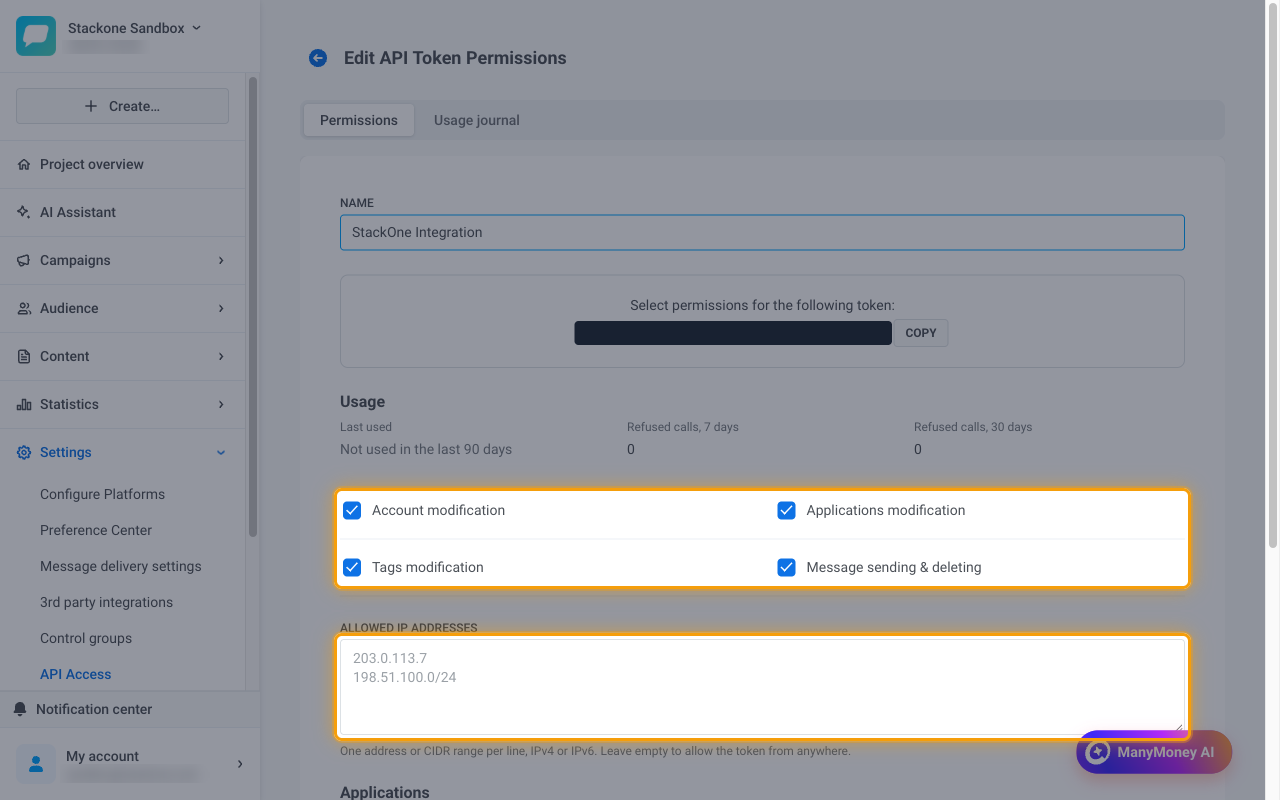Click the Edit API Token Permissions heading
The width and height of the screenshot is (1280, 800).
coord(455,58)
